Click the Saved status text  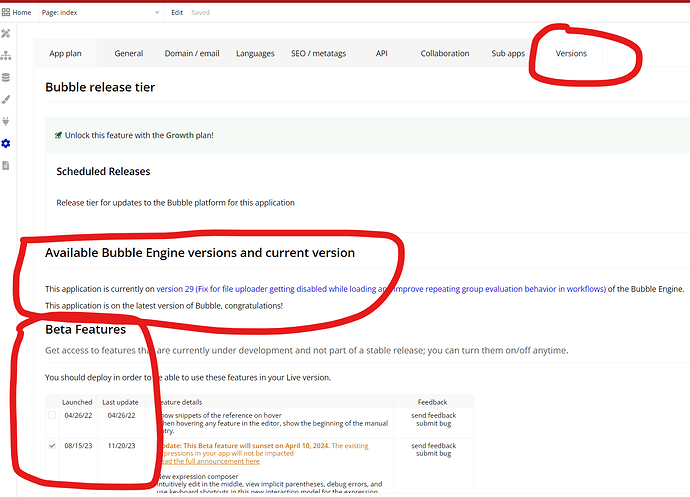(200, 12)
